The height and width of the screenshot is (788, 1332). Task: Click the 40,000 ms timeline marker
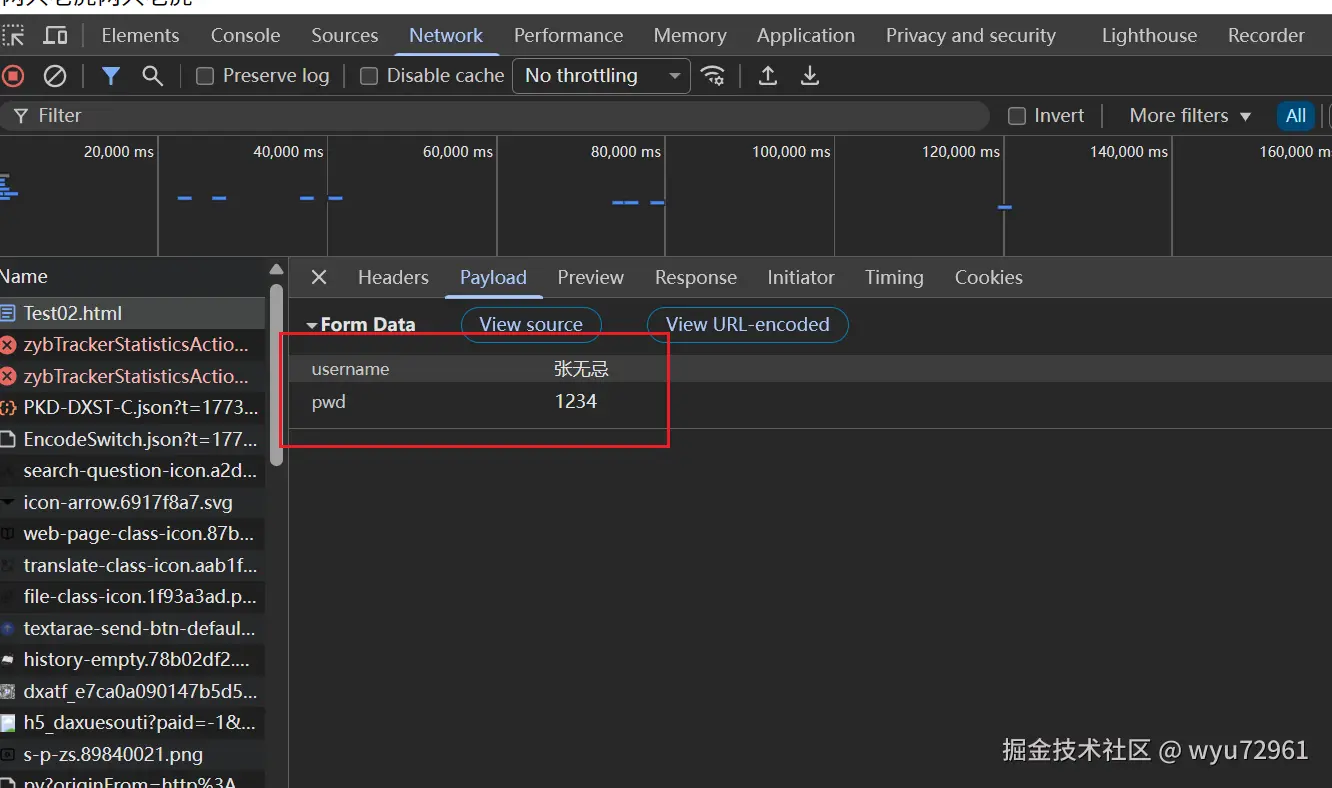coord(288,152)
